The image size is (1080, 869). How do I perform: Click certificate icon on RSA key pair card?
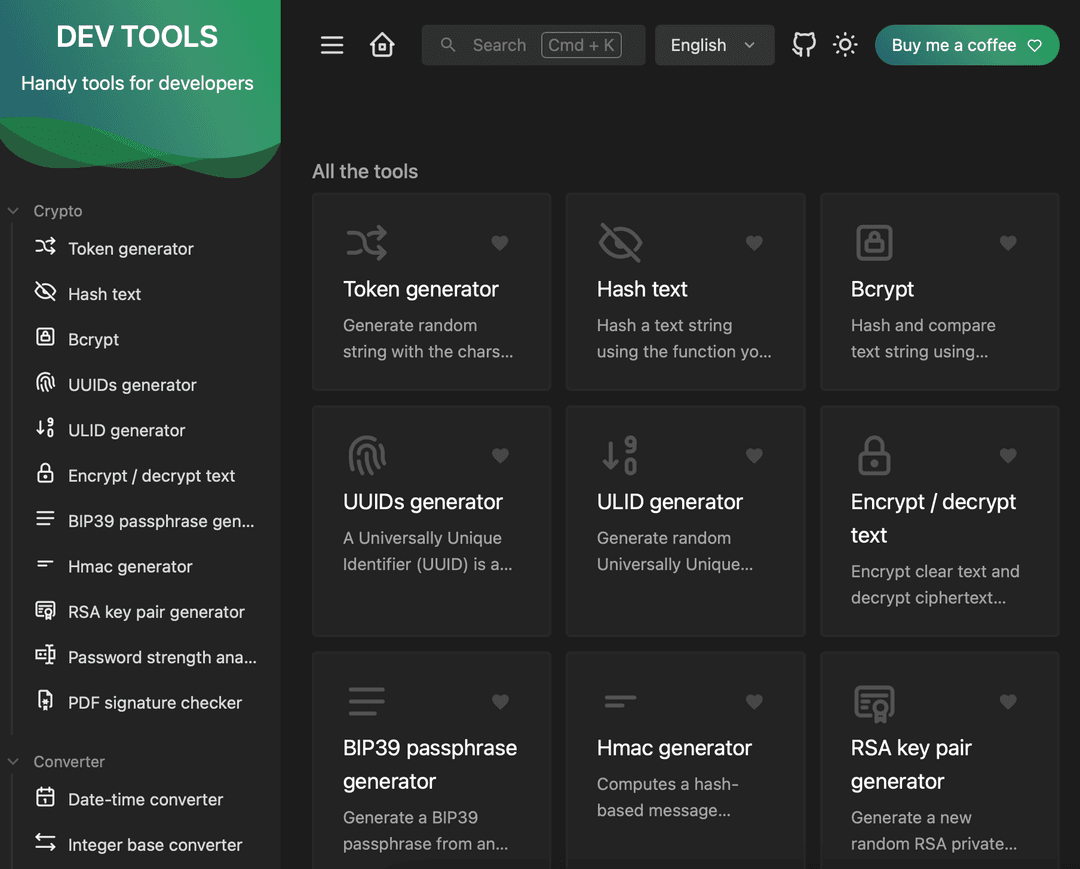(x=874, y=704)
